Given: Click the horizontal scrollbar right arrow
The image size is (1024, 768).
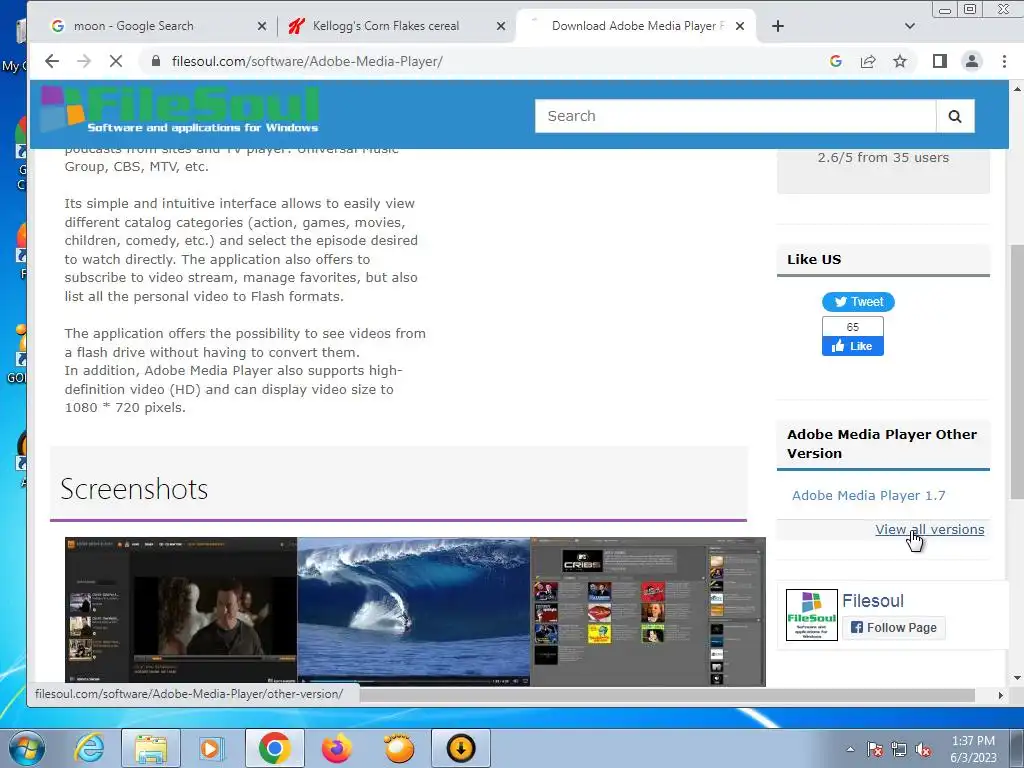Looking at the screenshot, I should (x=1000, y=696).
